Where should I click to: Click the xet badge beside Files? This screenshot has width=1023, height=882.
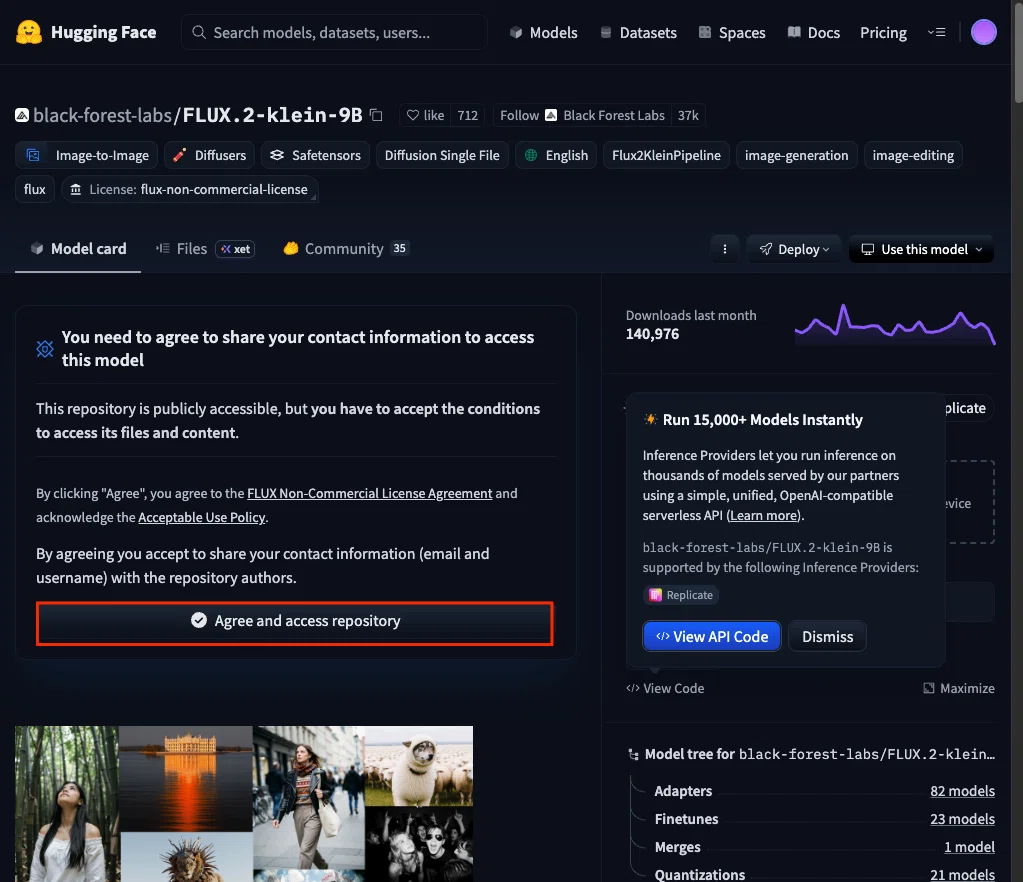235,249
